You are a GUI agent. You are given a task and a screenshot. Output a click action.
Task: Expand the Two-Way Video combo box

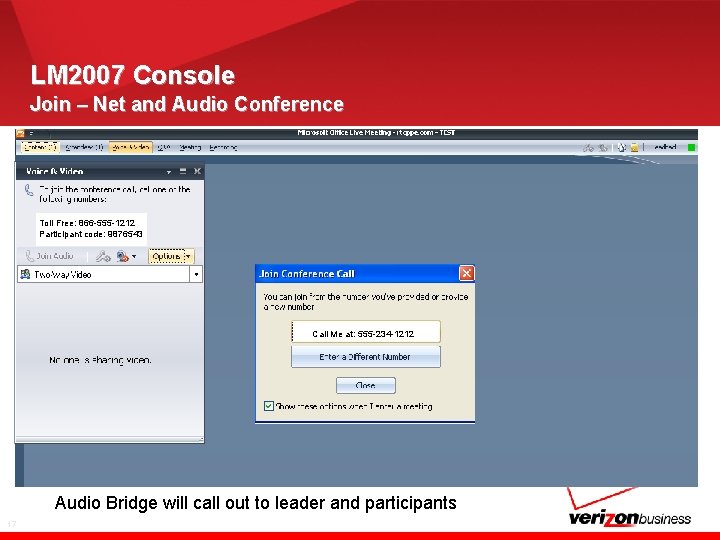pyautogui.click(x=196, y=275)
